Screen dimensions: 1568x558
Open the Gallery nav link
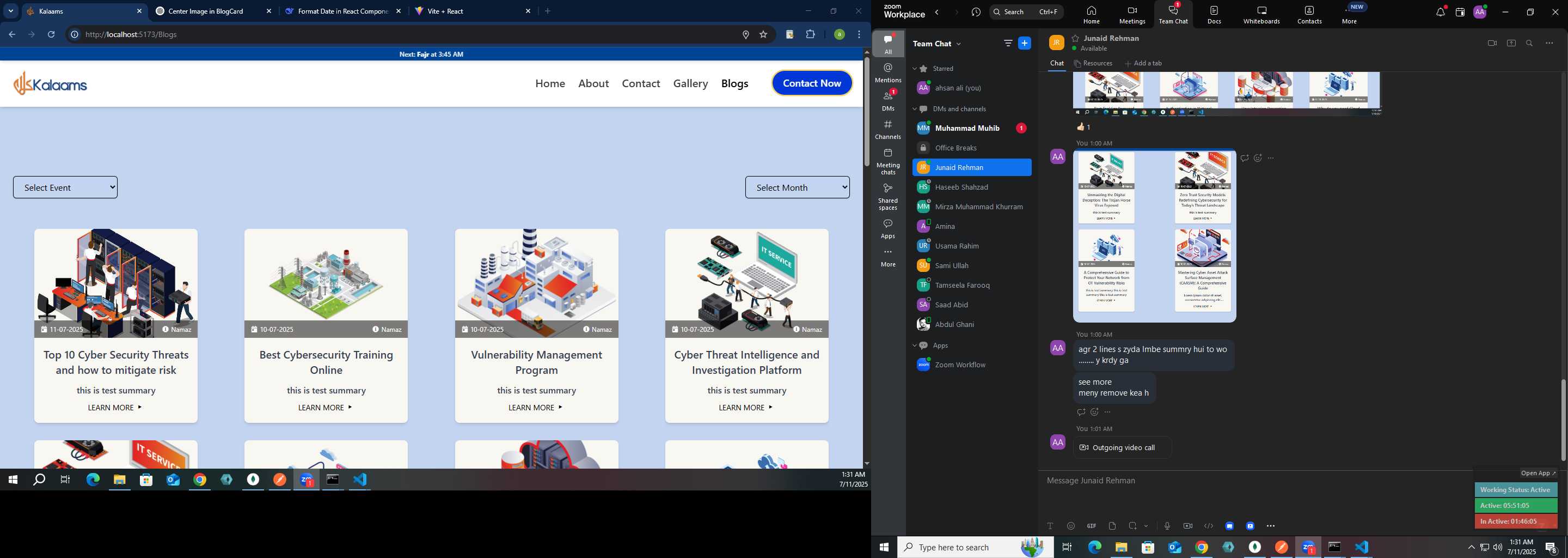pyautogui.click(x=690, y=83)
